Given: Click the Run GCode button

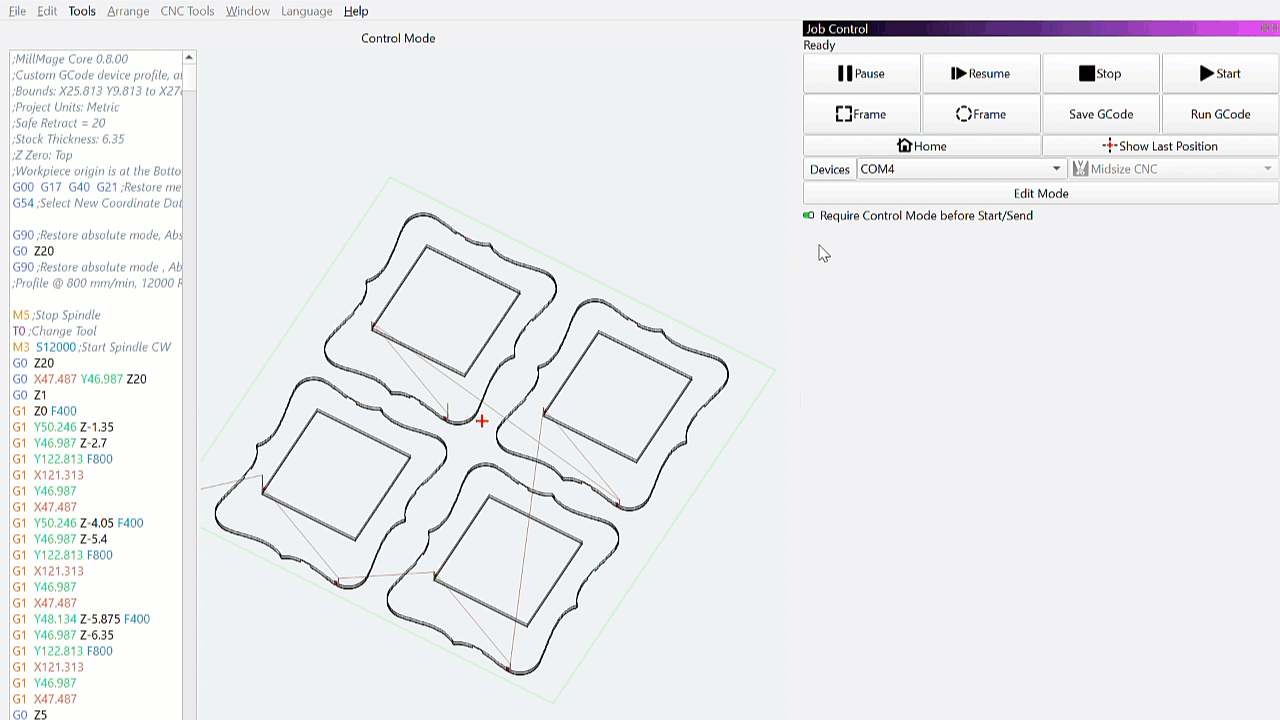Looking at the screenshot, I should click(x=1220, y=114).
